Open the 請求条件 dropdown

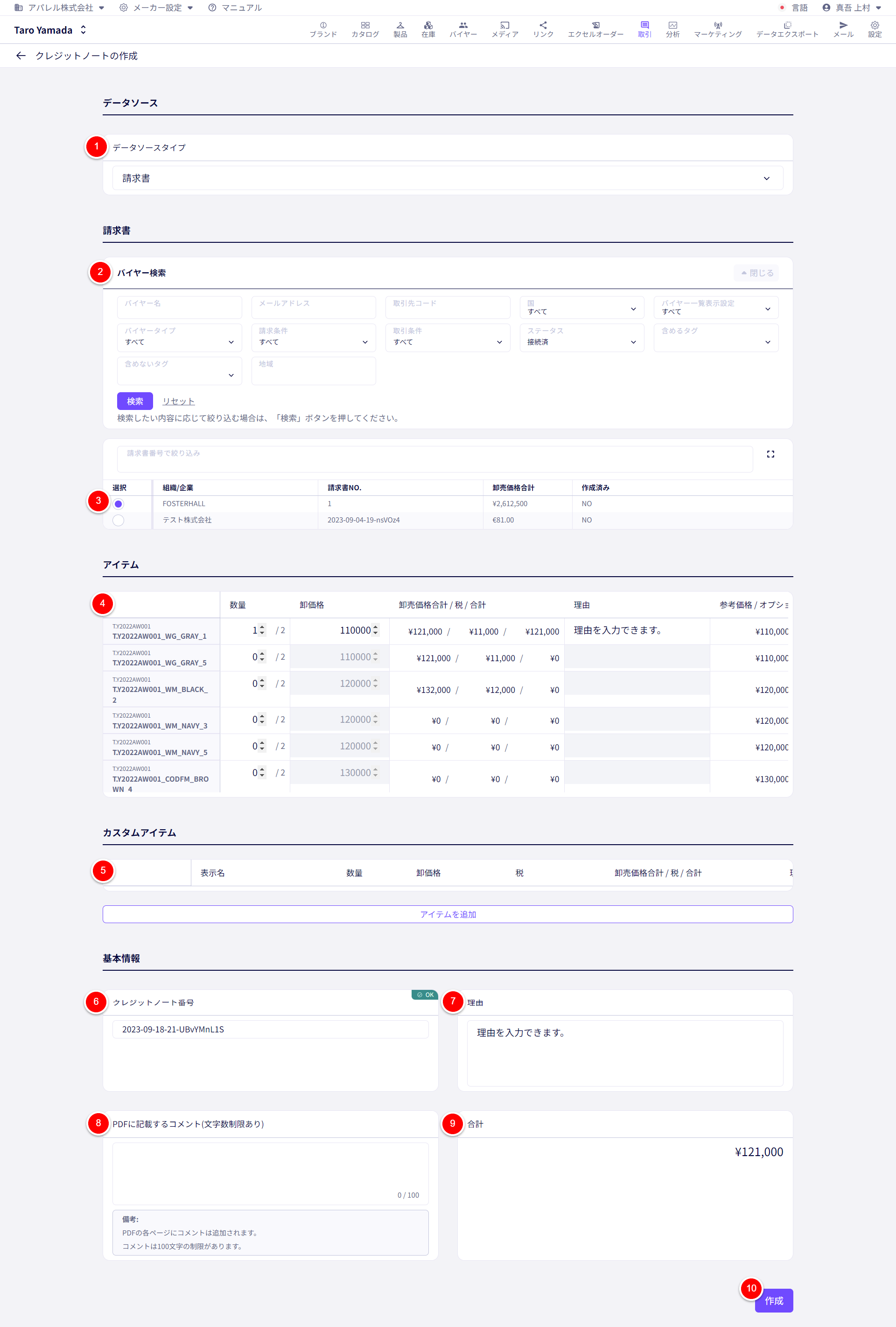click(x=313, y=338)
